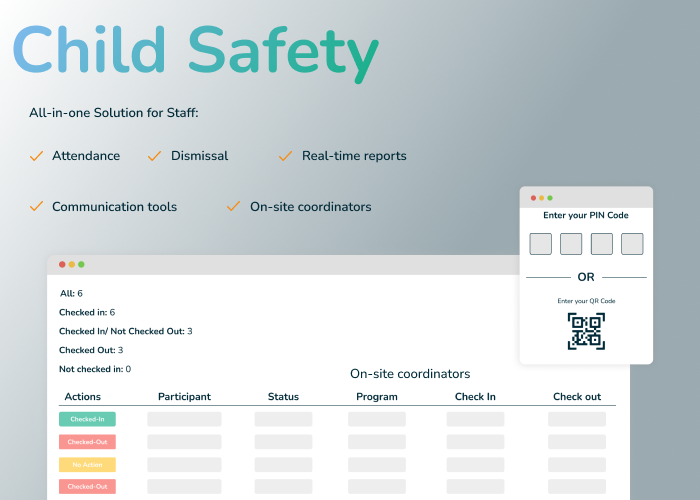Click the first red Checked-Out action button
This screenshot has width=700, height=500.
click(88, 442)
